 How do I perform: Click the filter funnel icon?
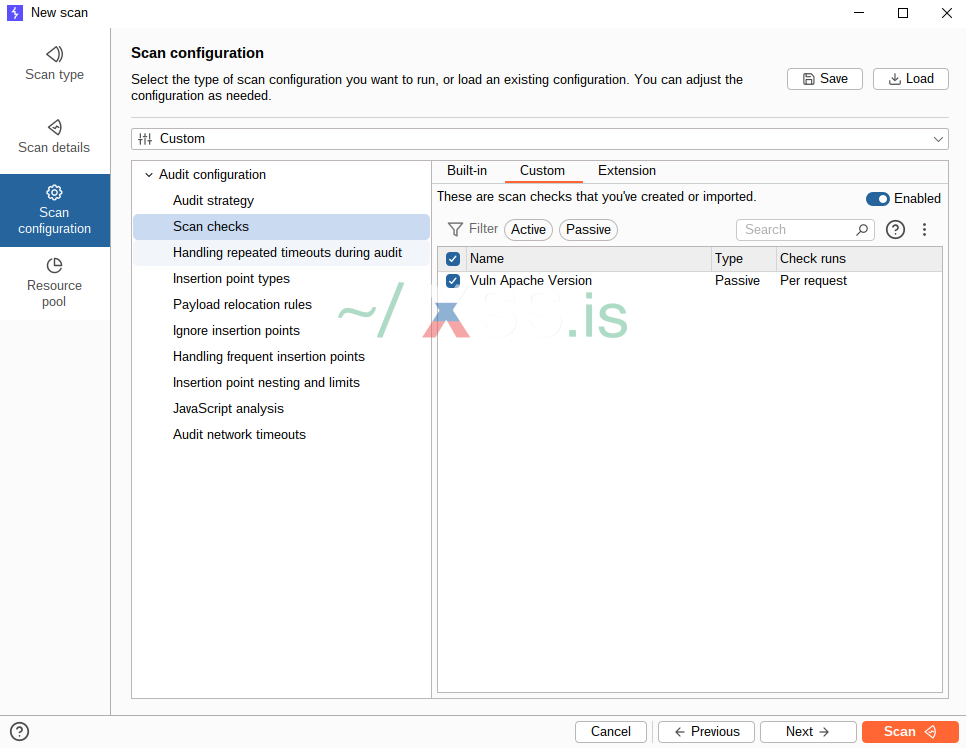click(x=455, y=229)
